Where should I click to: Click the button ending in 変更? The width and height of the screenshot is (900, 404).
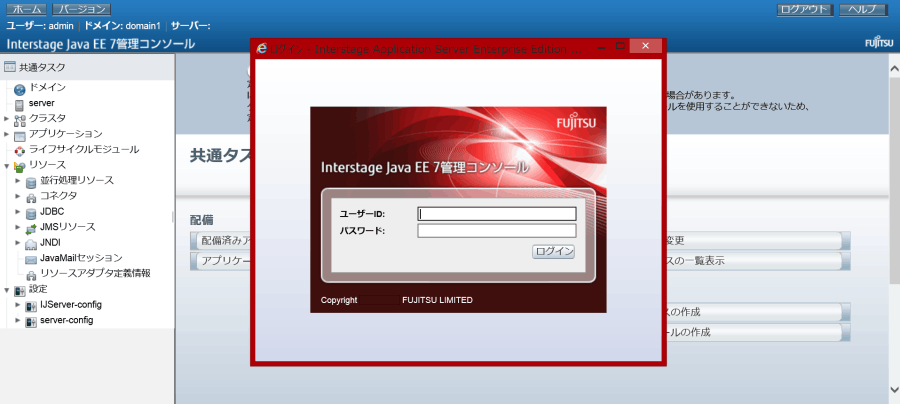[758, 241]
